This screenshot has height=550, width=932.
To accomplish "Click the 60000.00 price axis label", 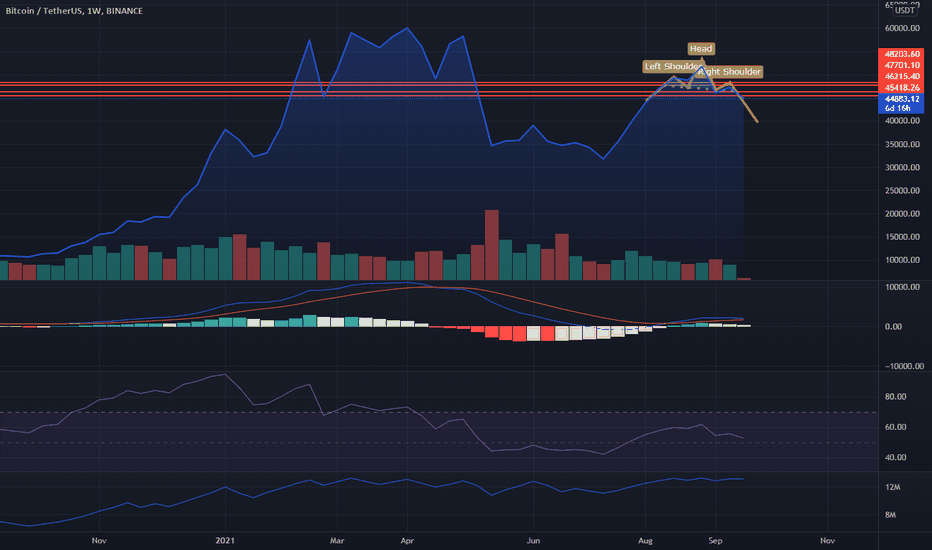I will coord(902,28).
